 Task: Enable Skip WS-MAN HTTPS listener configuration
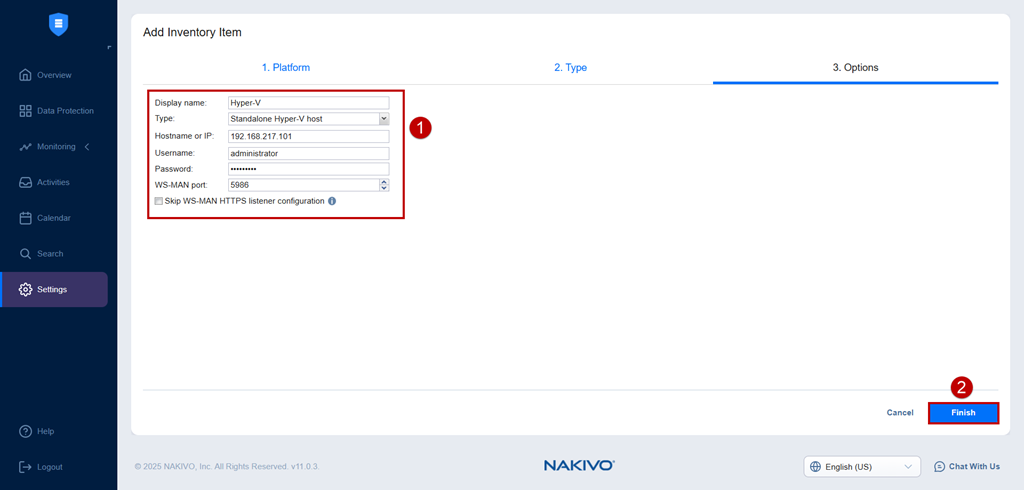158,201
